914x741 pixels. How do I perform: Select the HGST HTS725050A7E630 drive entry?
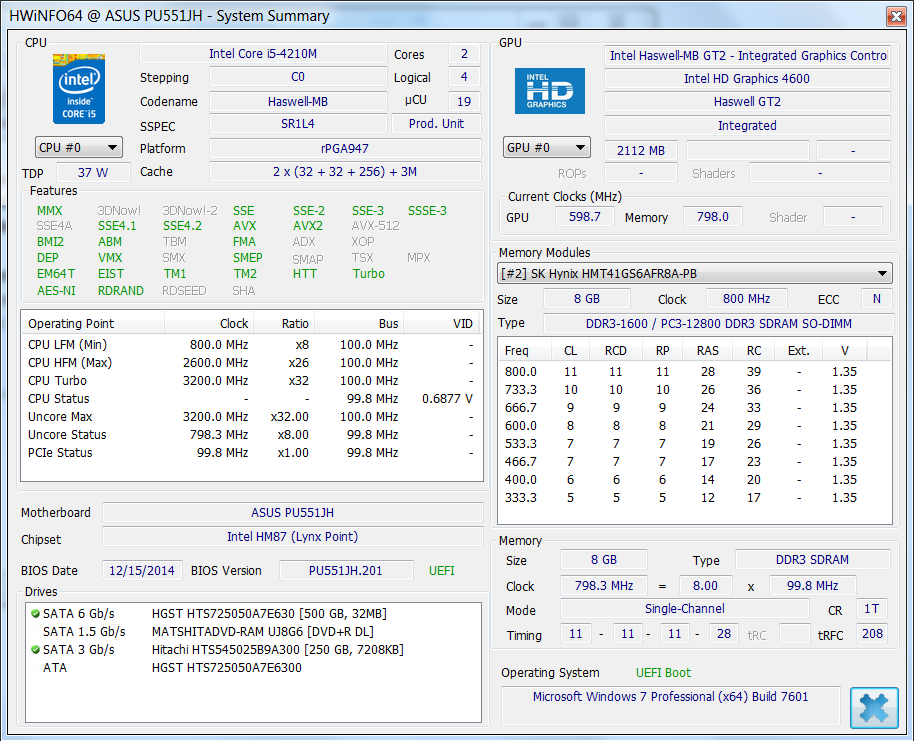pyautogui.click(x=269, y=613)
